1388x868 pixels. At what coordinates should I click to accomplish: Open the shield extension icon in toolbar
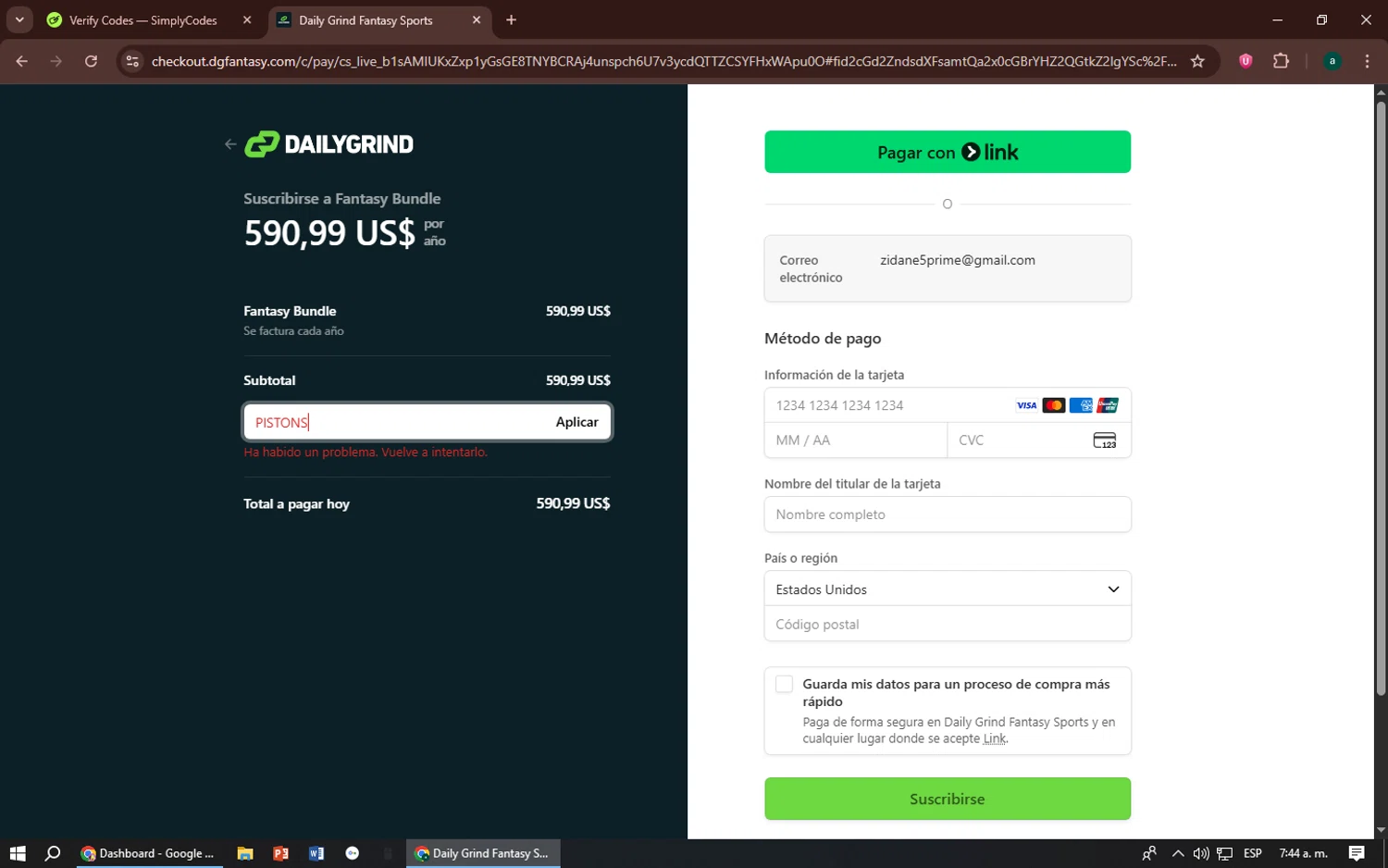pos(1245,61)
